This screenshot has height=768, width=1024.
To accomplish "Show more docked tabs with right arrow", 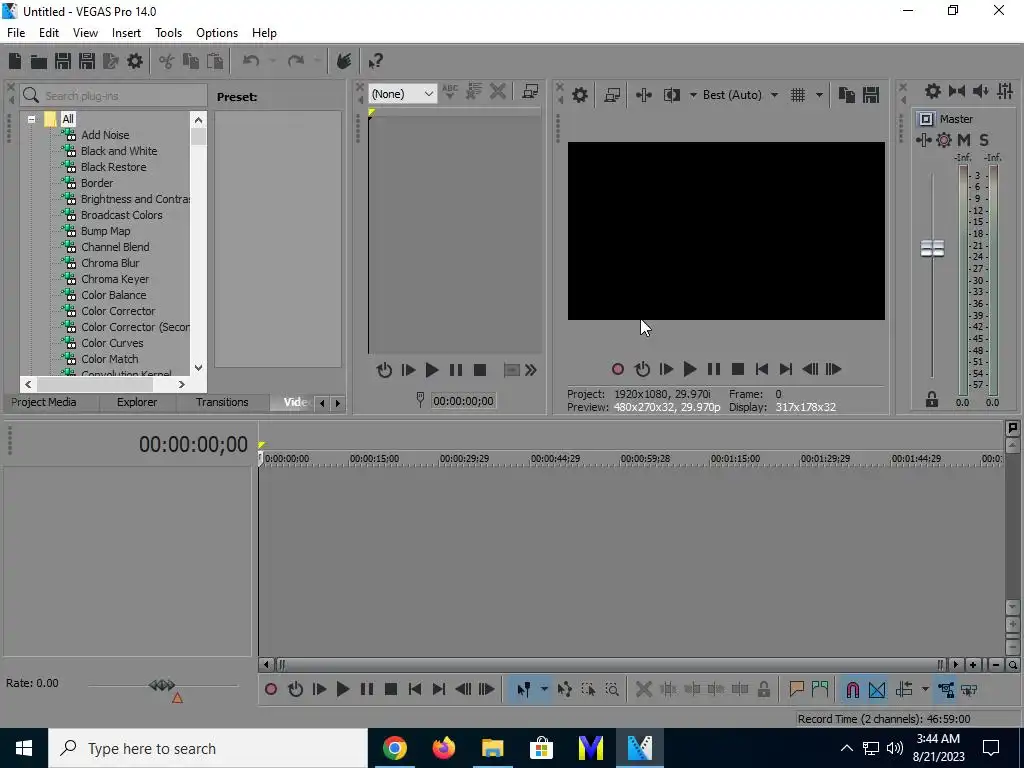I will (x=338, y=404).
